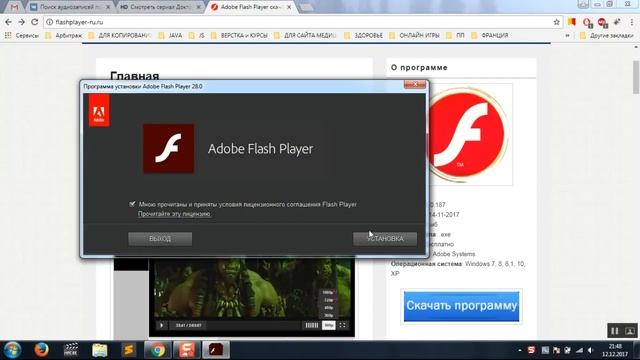Switch to Flash installer taskbar item
640x360 pixels.
[x=216, y=350]
